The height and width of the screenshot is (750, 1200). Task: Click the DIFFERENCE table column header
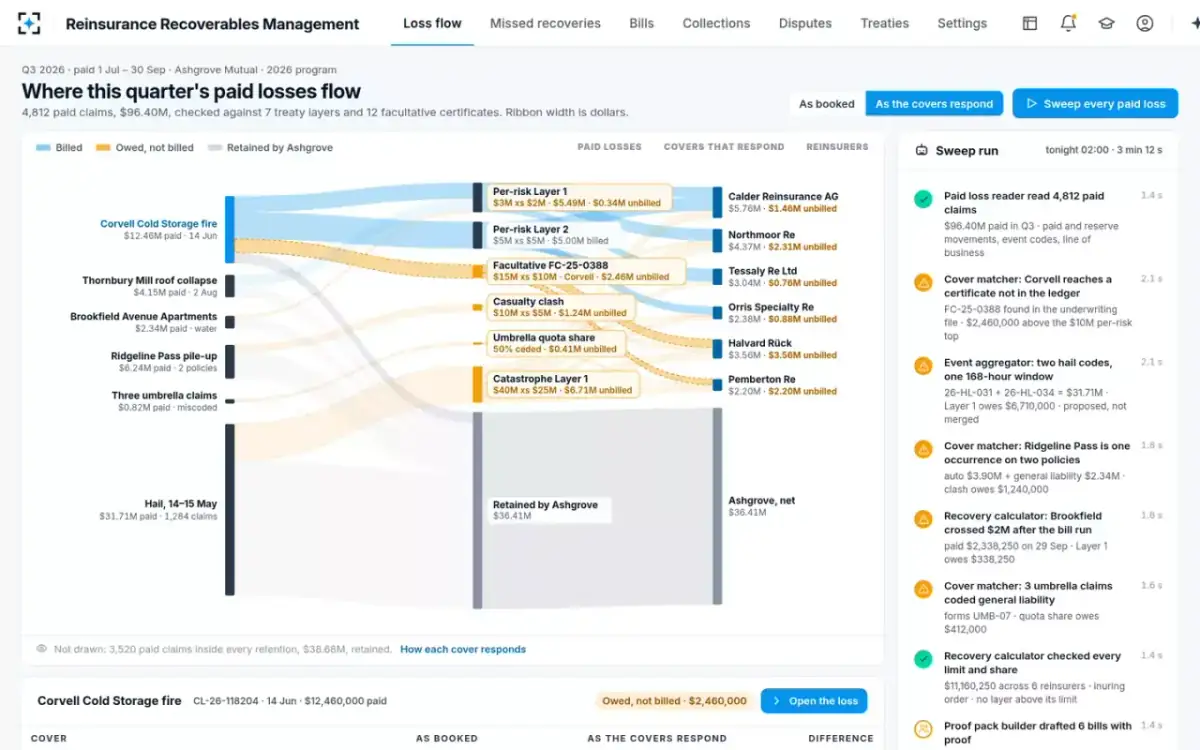[841, 738]
